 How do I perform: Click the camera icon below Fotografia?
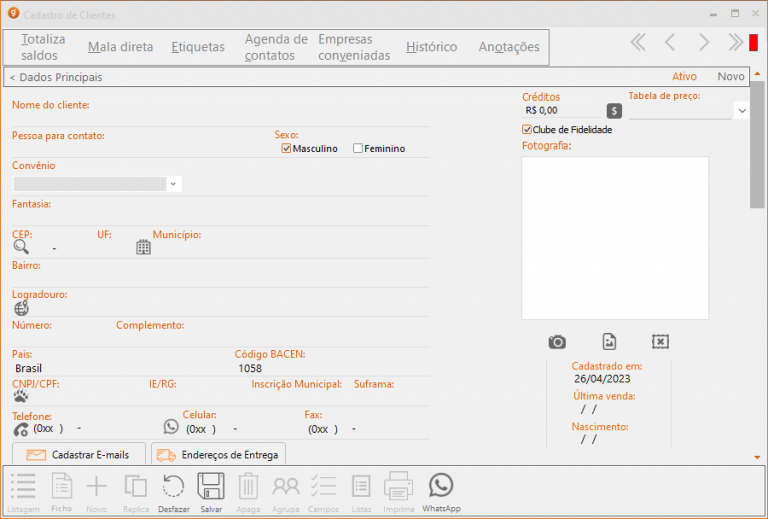point(557,342)
